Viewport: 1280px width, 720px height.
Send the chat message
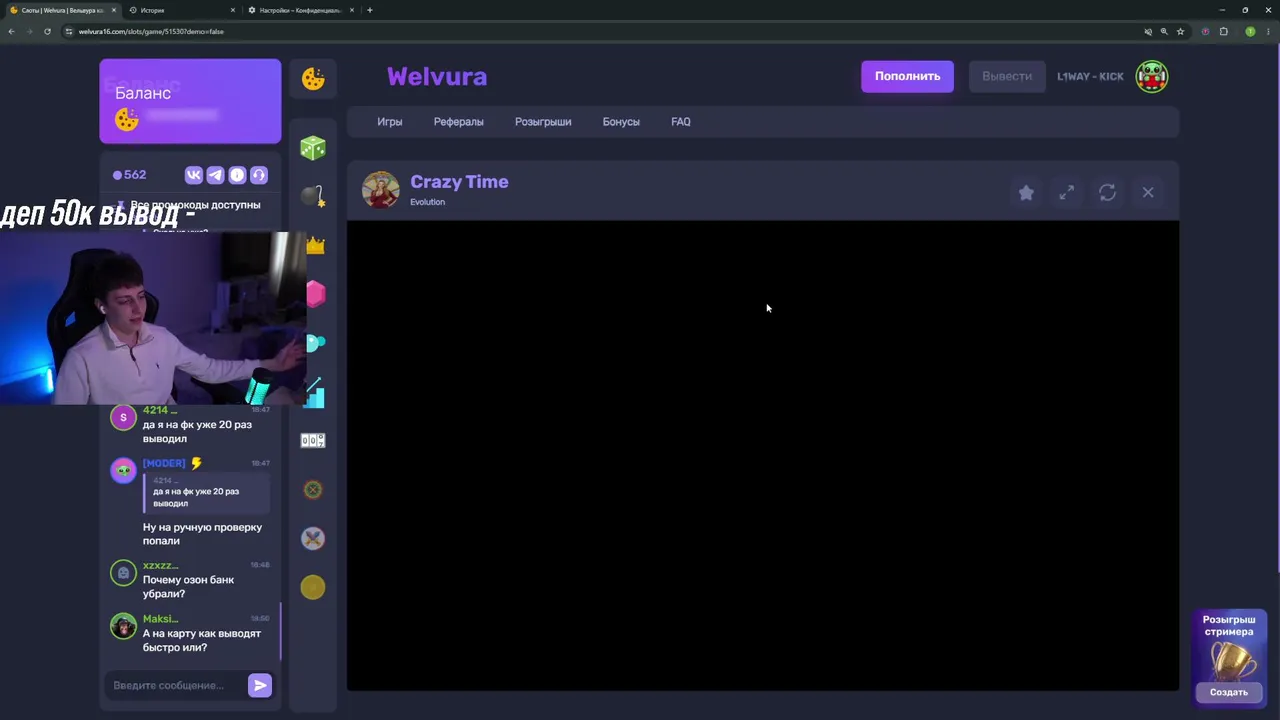click(x=260, y=685)
